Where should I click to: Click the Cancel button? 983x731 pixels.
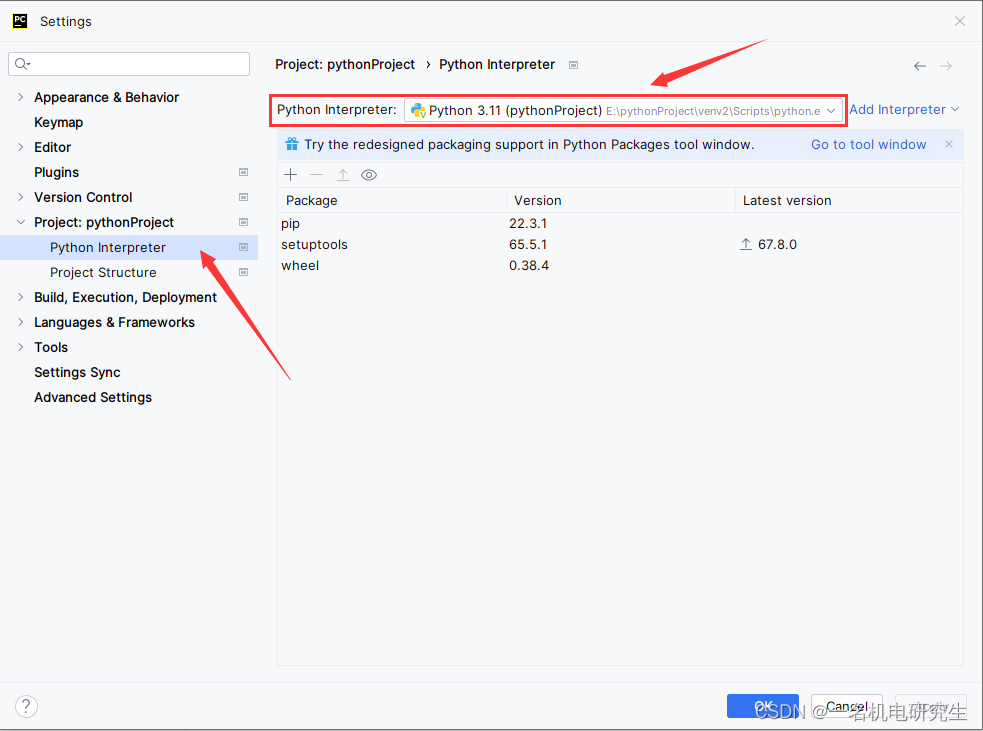click(847, 706)
